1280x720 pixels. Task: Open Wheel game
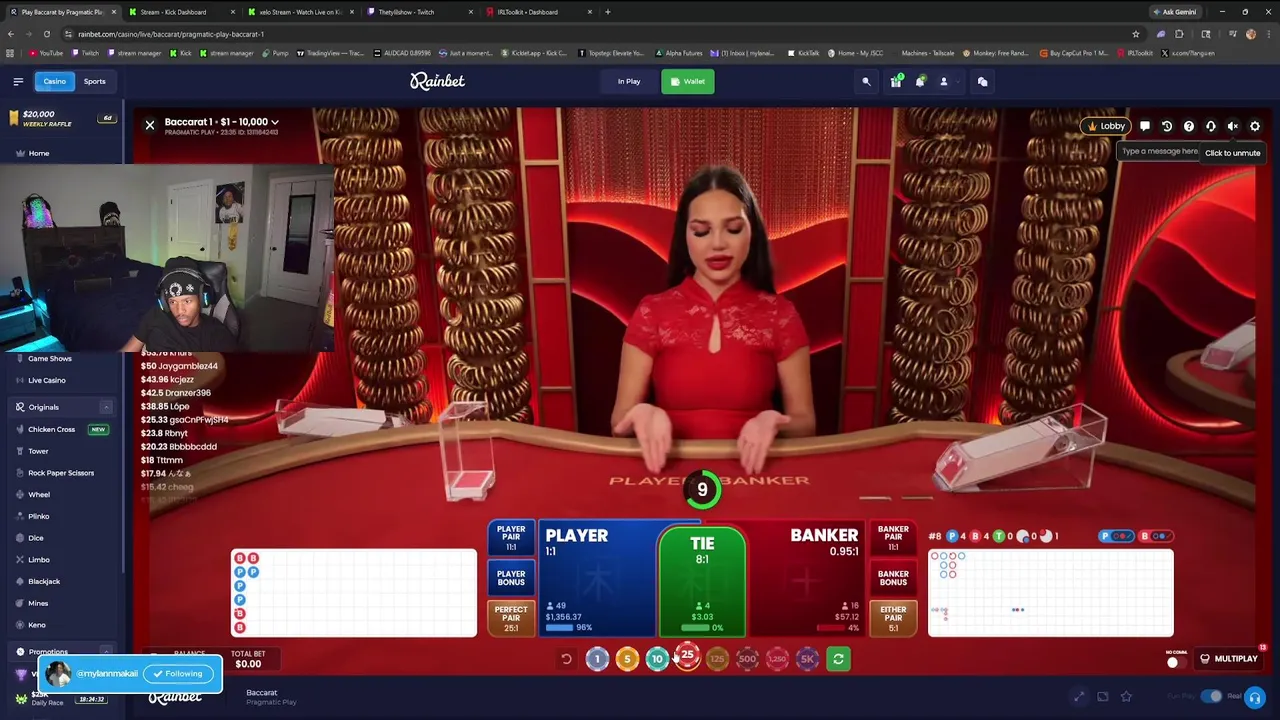[x=39, y=494]
